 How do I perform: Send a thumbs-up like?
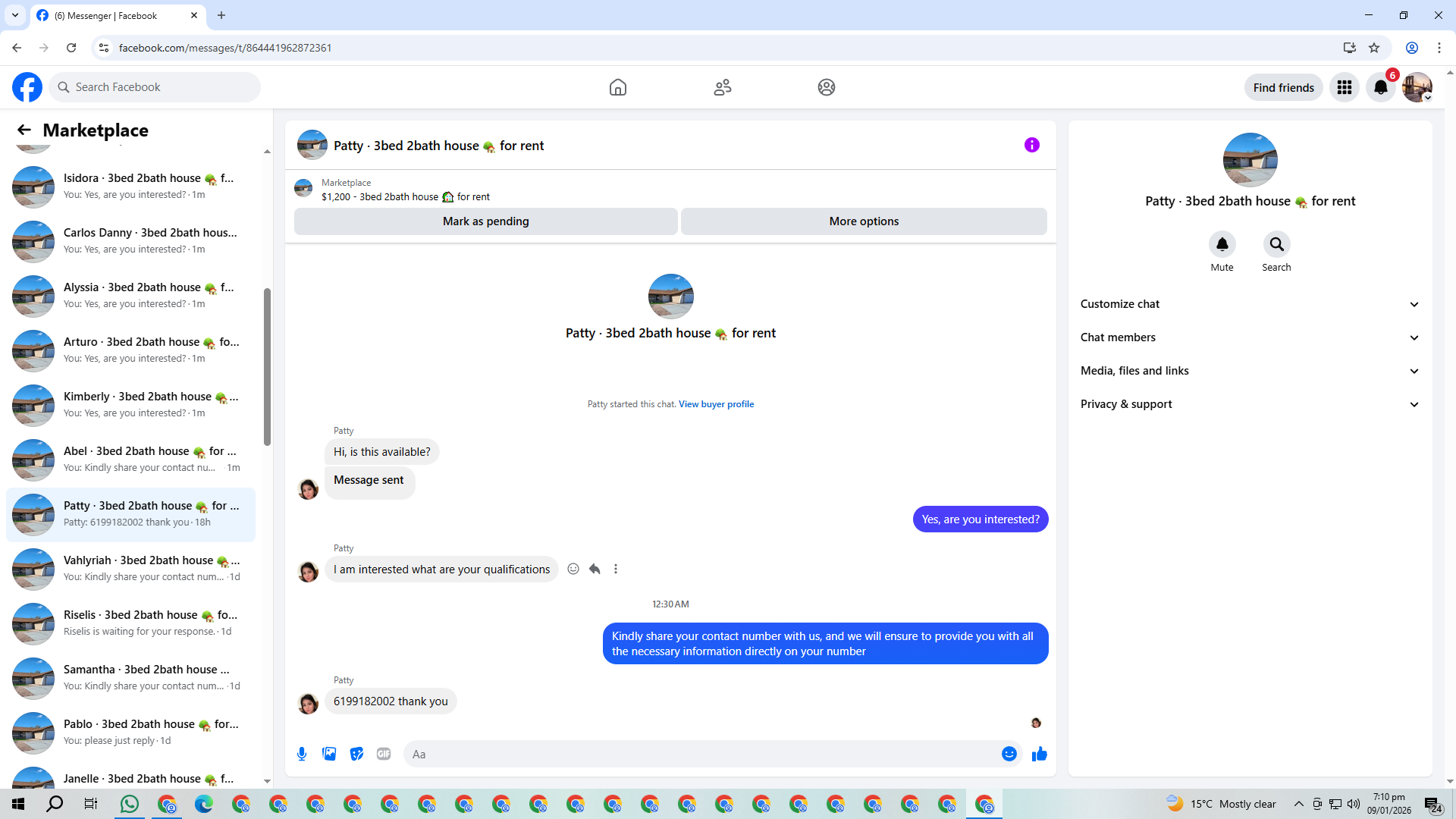(1039, 754)
